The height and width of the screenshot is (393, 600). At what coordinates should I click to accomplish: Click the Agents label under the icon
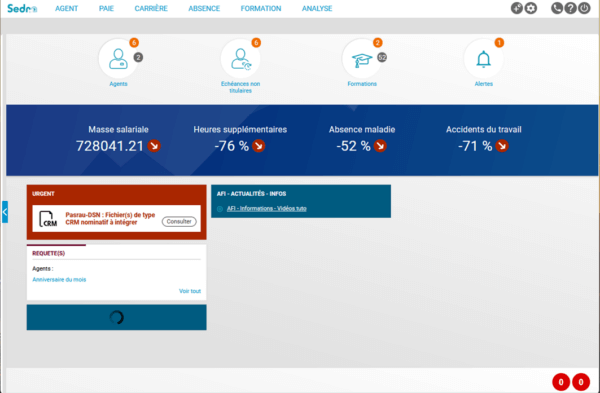coord(118,84)
